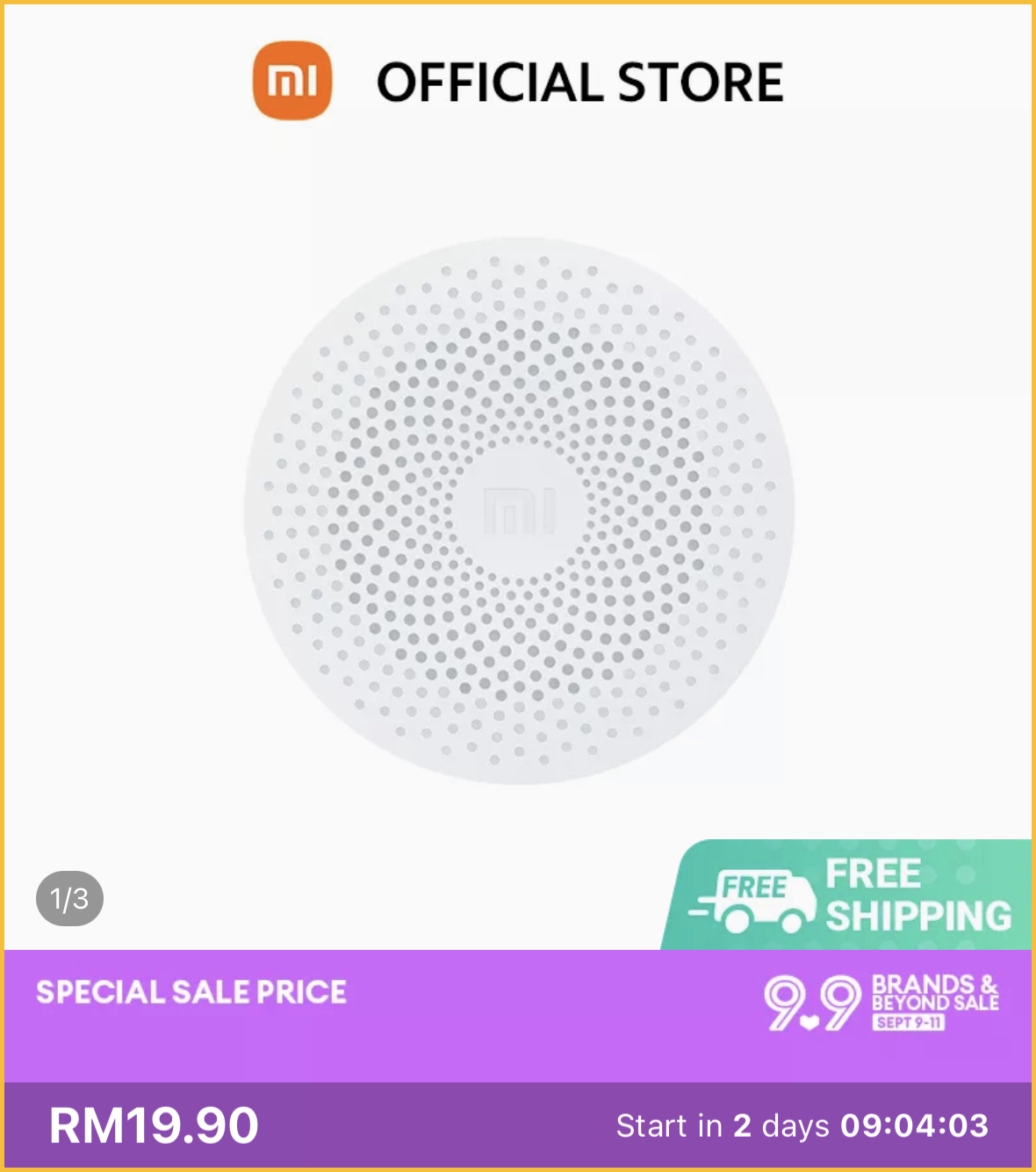Tap the FREE word on the truck
The height and width of the screenshot is (1172, 1036).
754,887
